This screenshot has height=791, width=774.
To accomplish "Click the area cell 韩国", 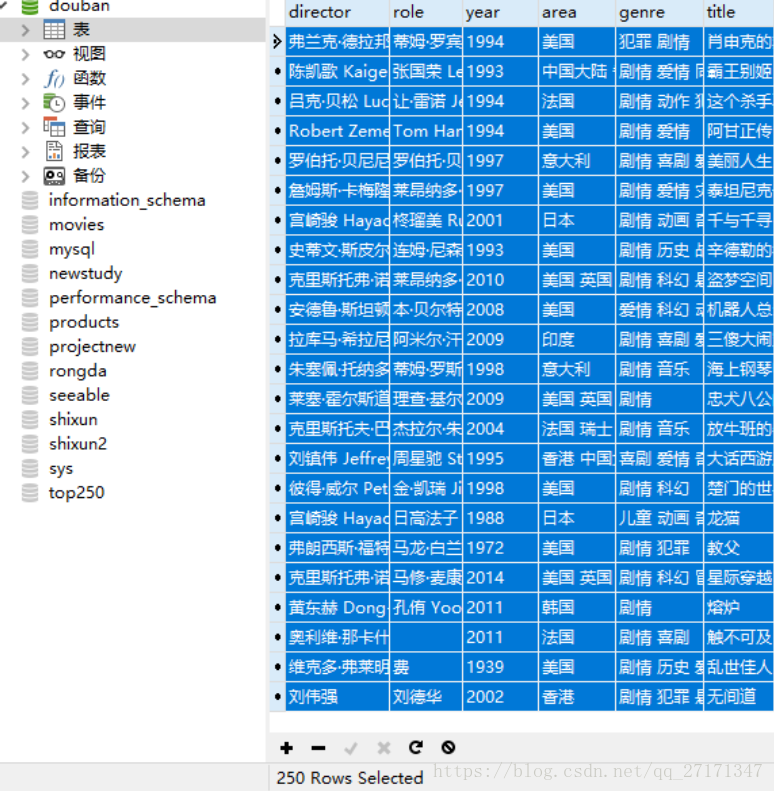I will point(577,607).
